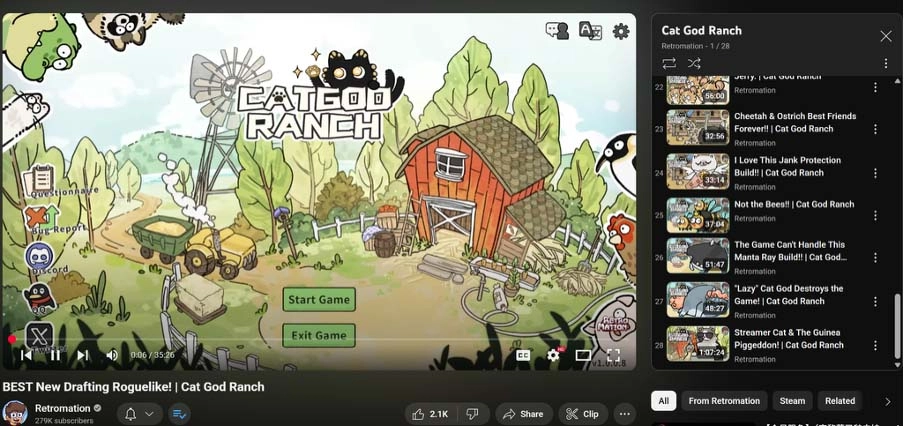Open Bug Report icon in game menu

[x=42, y=218]
